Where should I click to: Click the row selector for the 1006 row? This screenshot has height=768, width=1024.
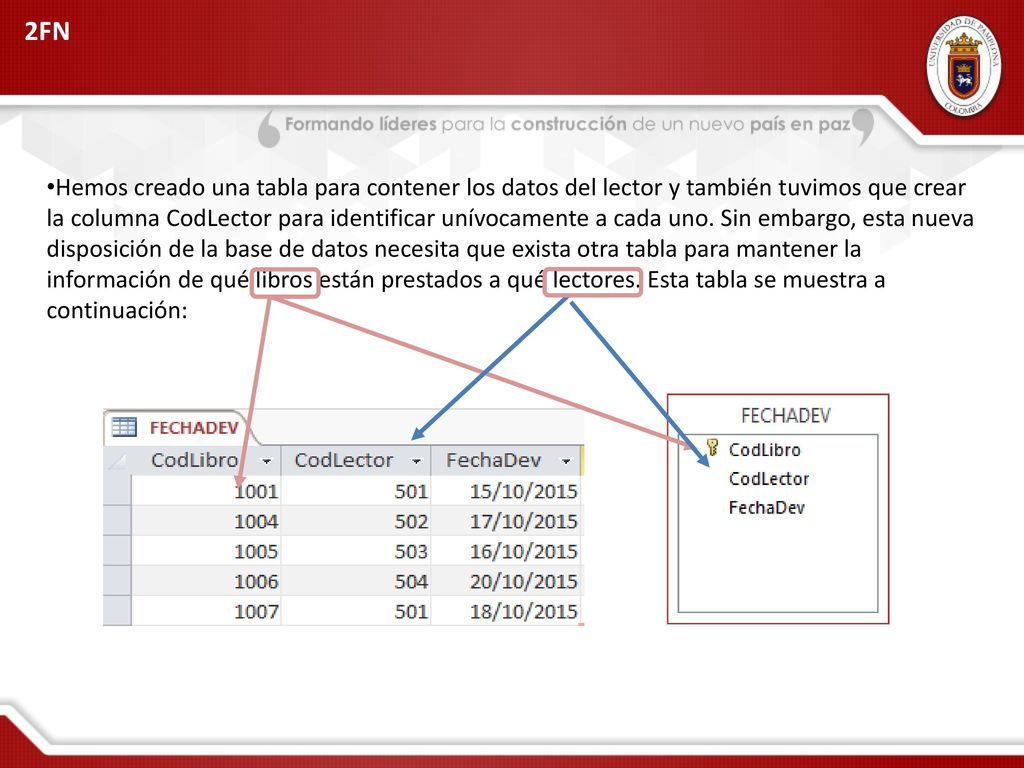tap(118, 581)
